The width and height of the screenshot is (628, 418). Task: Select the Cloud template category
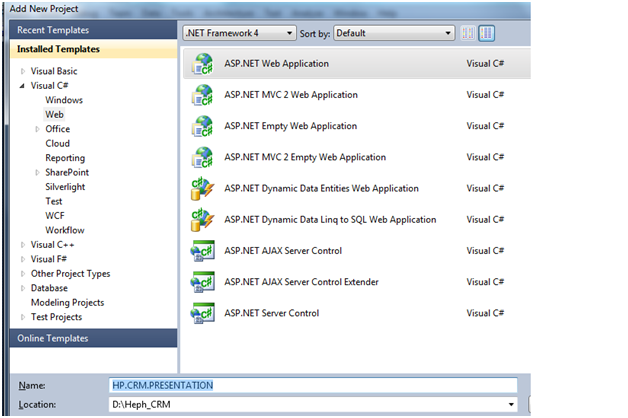click(x=58, y=143)
